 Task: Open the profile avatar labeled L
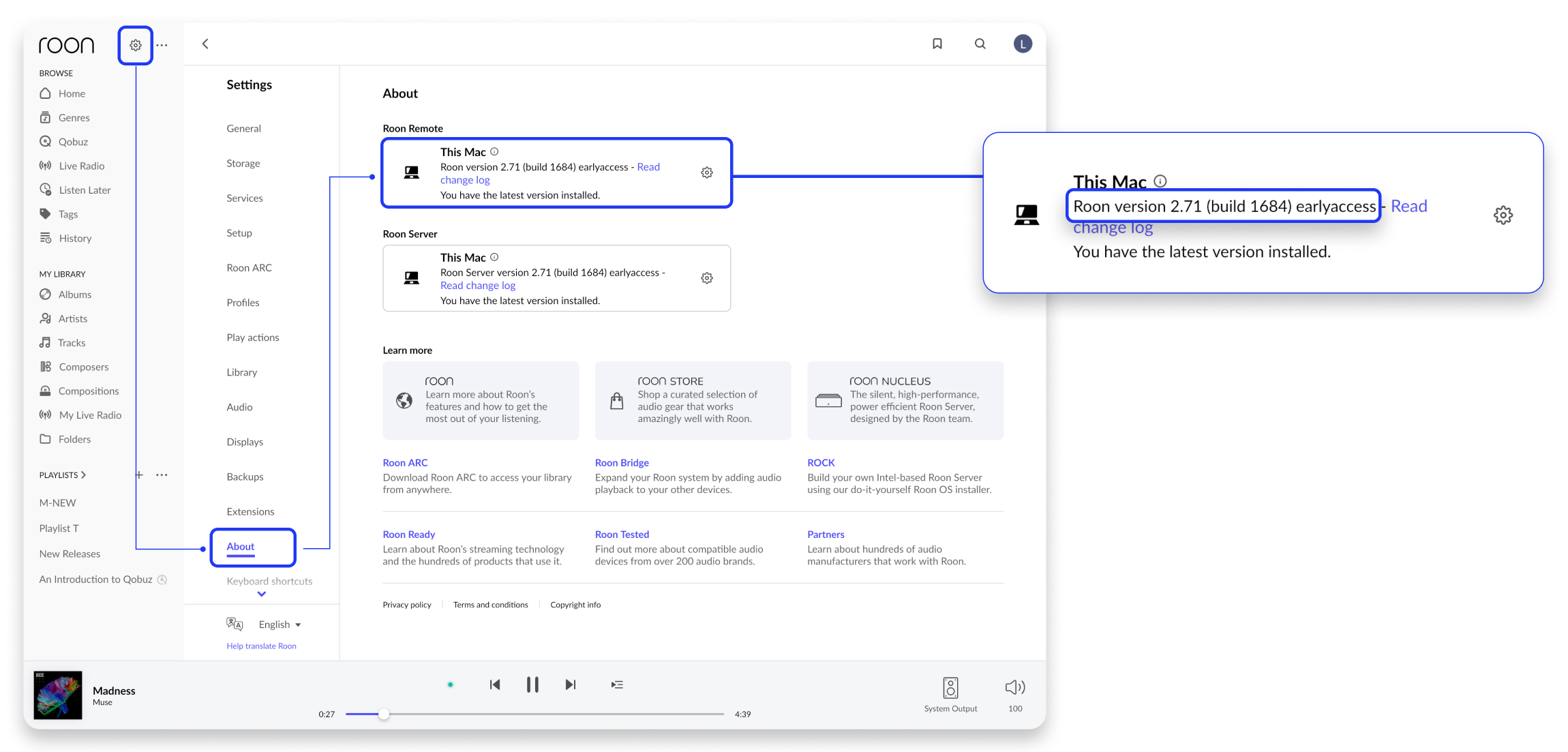click(x=1023, y=44)
